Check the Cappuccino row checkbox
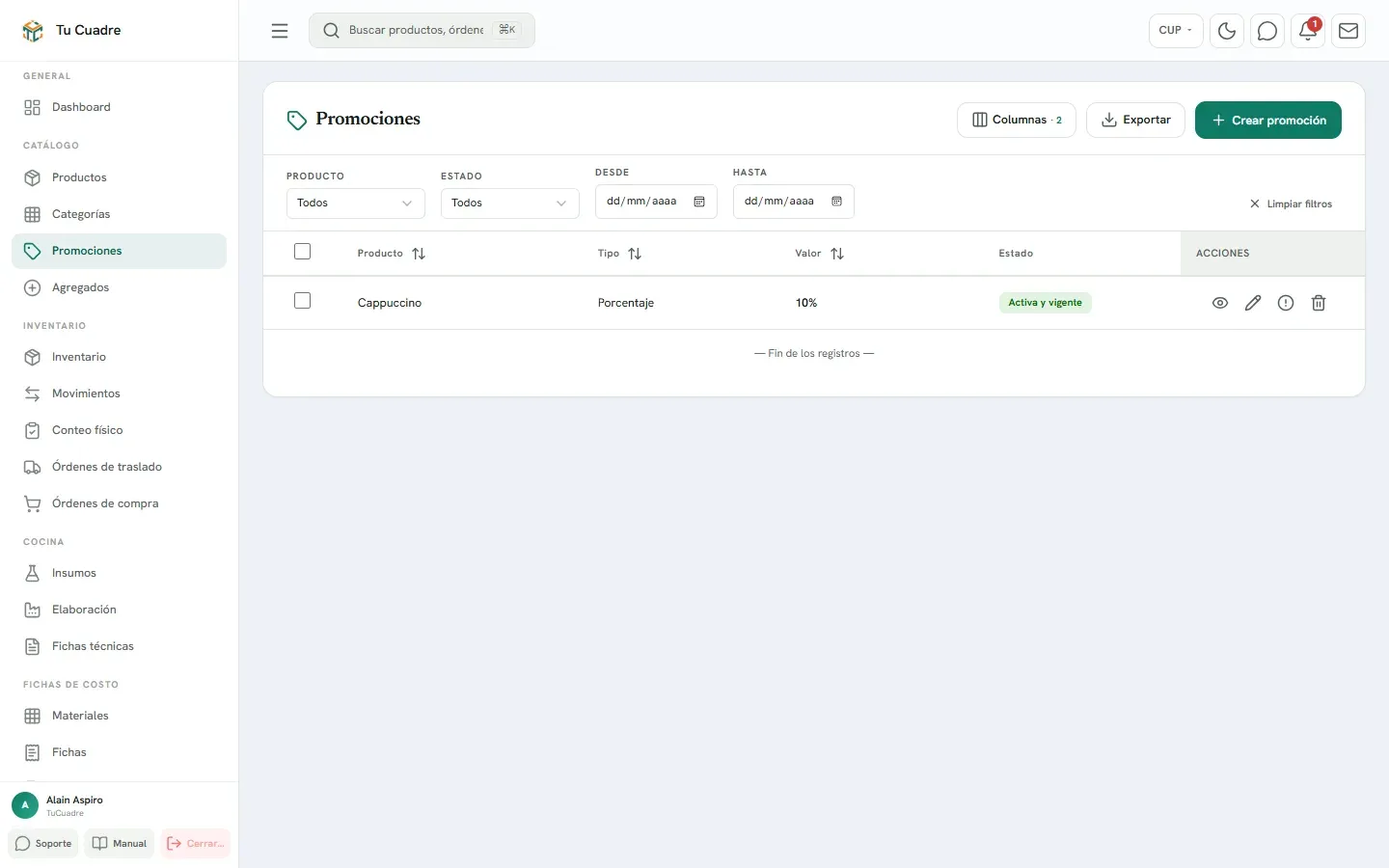This screenshot has width=1389, height=868. pos(302,301)
